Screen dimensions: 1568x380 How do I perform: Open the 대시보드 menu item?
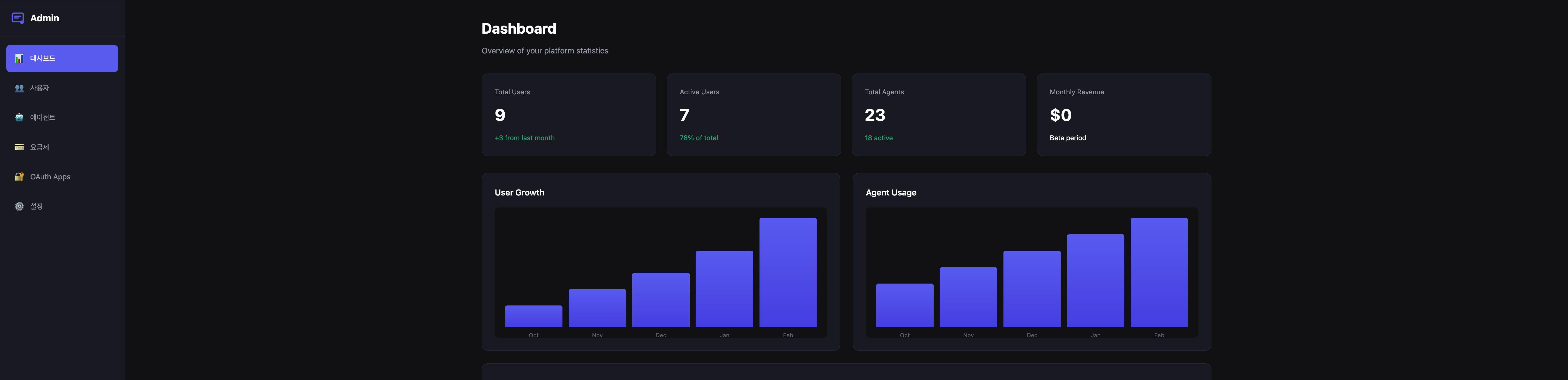[42, 58]
